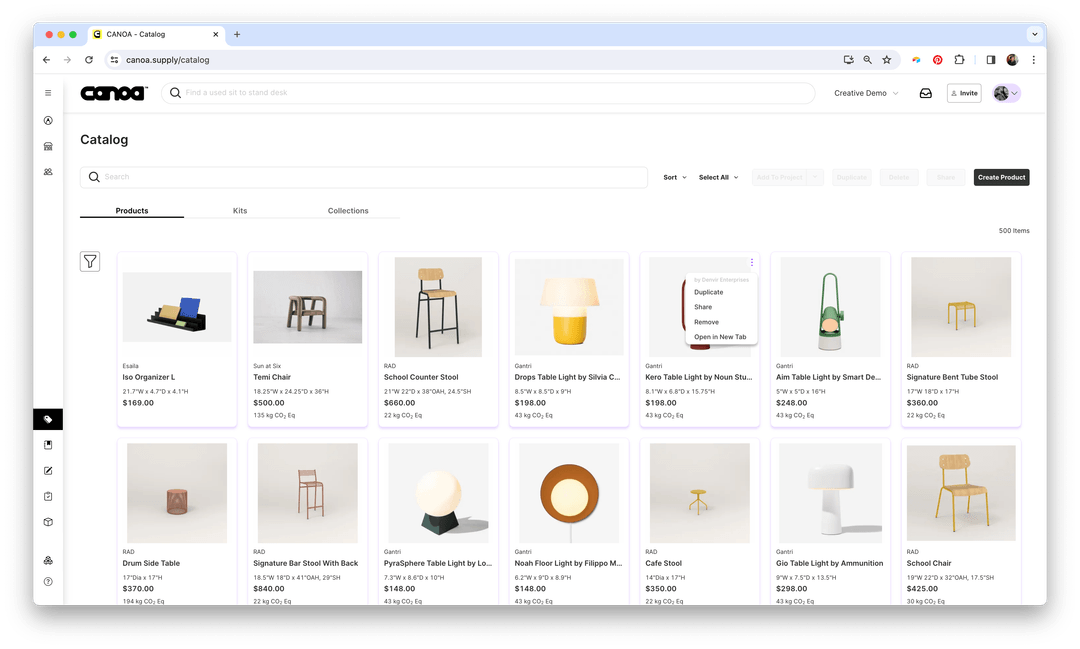The width and height of the screenshot is (1080, 649).
Task: Select Open in New Tab from the context menu
Action: coord(721,337)
